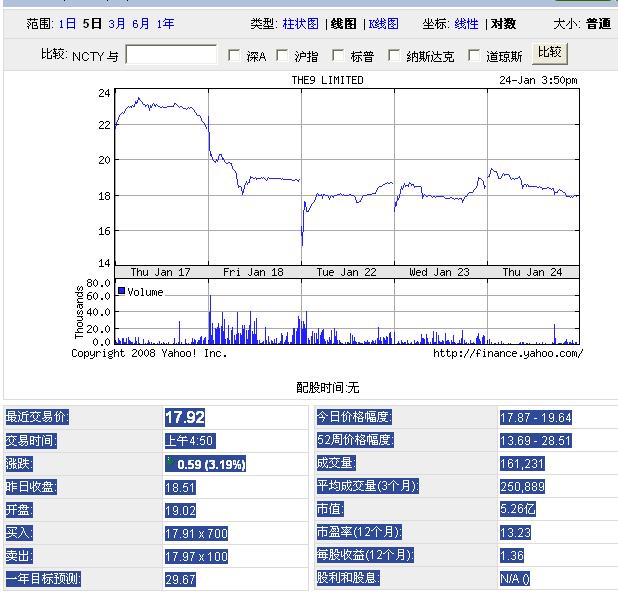Click the 比较 compare button
The width and height of the screenshot is (618, 600).
(550, 53)
